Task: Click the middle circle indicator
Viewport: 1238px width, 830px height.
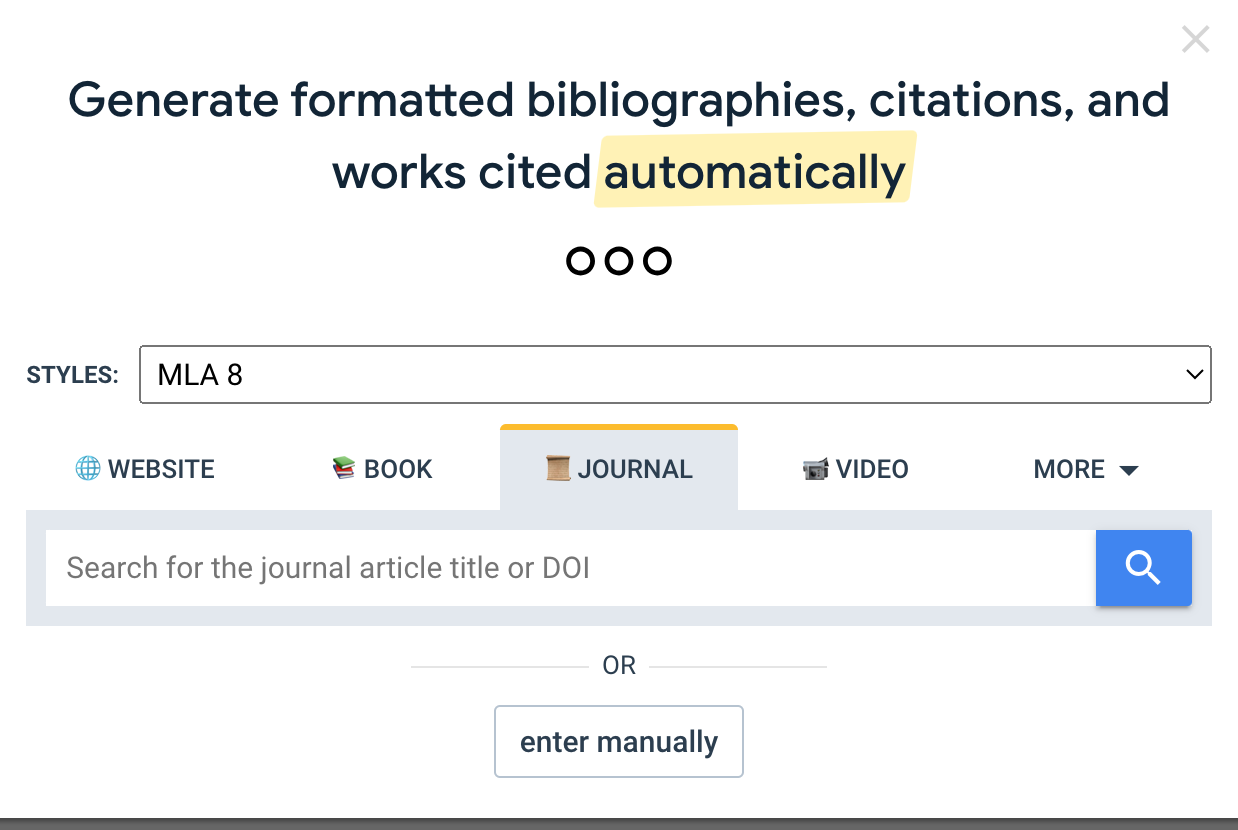Action: coord(619,261)
